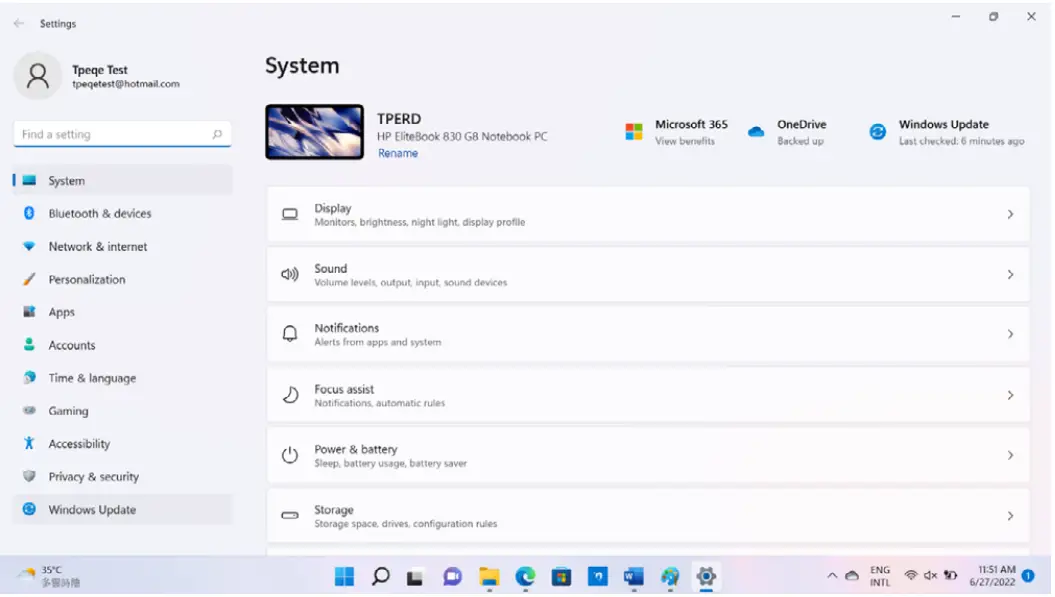Open Microsoft Teams chat from the taskbar
This screenshot has height=597, width=1055.
(451, 576)
